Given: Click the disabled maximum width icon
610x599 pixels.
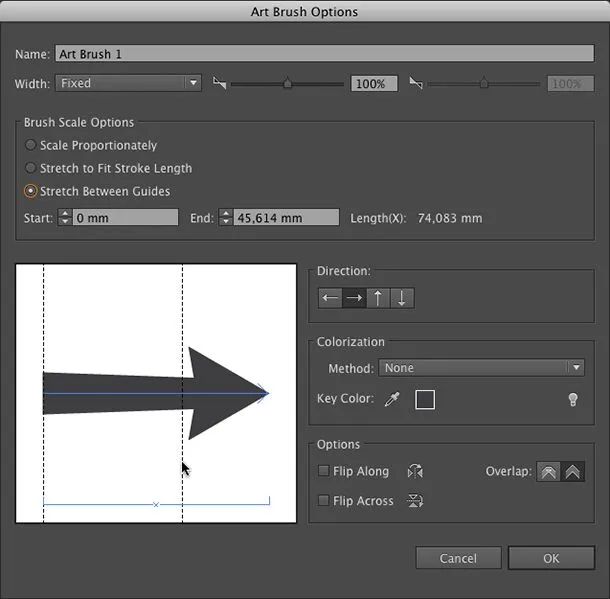Looking at the screenshot, I should [416, 82].
